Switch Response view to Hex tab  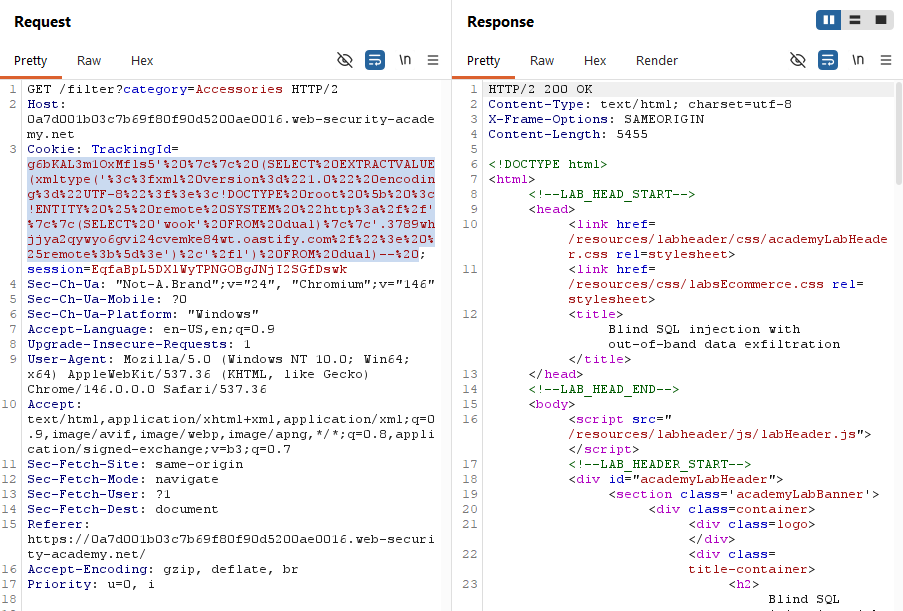pos(595,60)
